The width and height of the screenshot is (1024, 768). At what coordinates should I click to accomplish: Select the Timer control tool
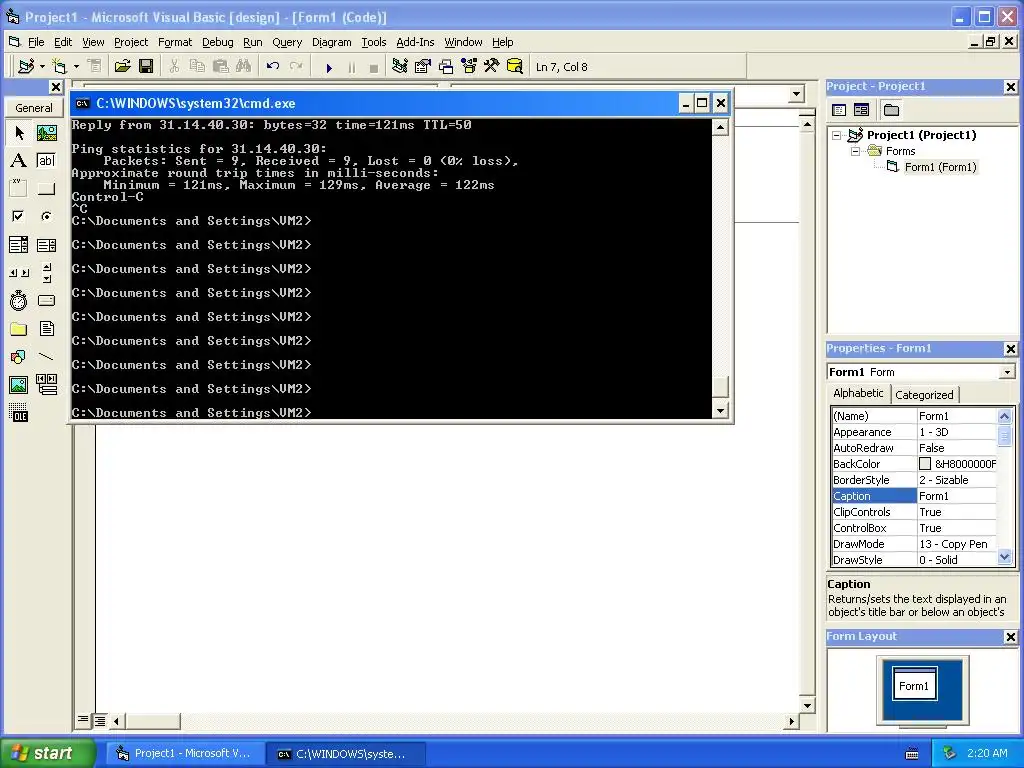pyautogui.click(x=19, y=300)
